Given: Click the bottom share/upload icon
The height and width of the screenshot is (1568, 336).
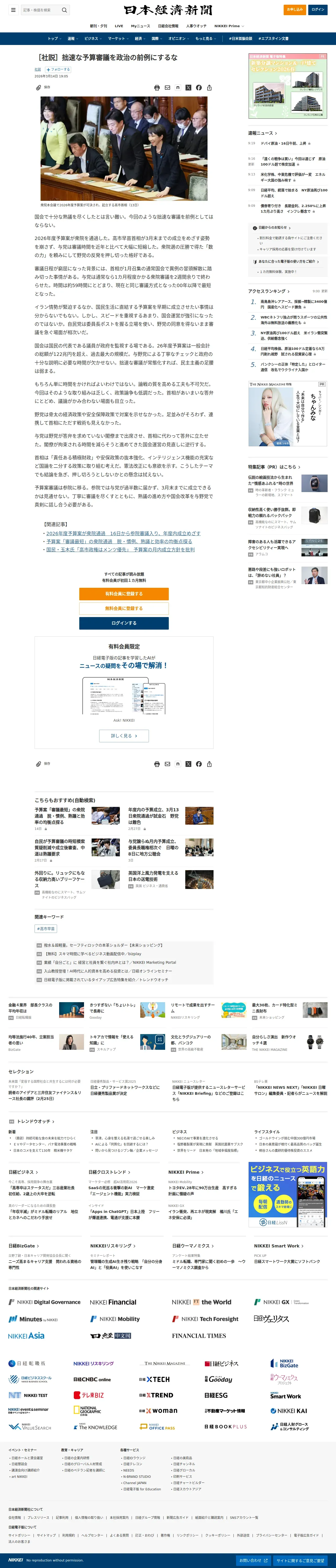Looking at the screenshot, I should click(x=209, y=764).
